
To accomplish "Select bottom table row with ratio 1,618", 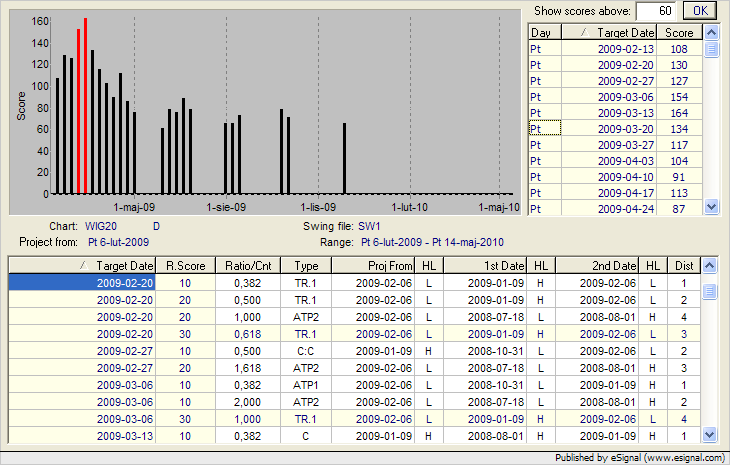I will 243,367.
